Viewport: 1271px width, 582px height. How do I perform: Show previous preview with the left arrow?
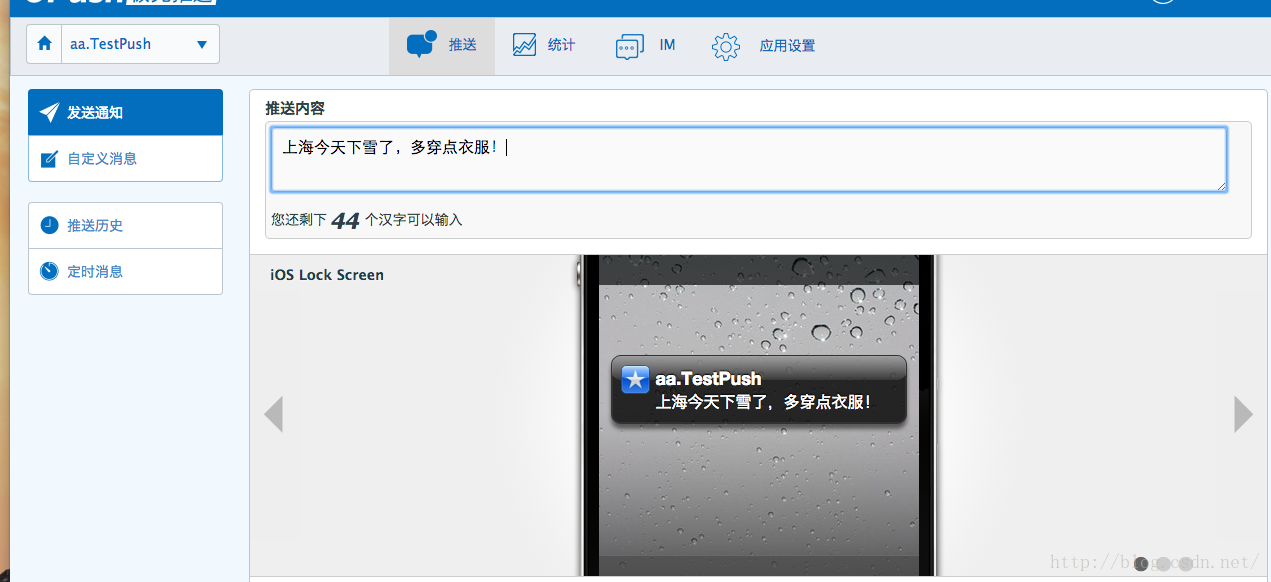pos(273,414)
